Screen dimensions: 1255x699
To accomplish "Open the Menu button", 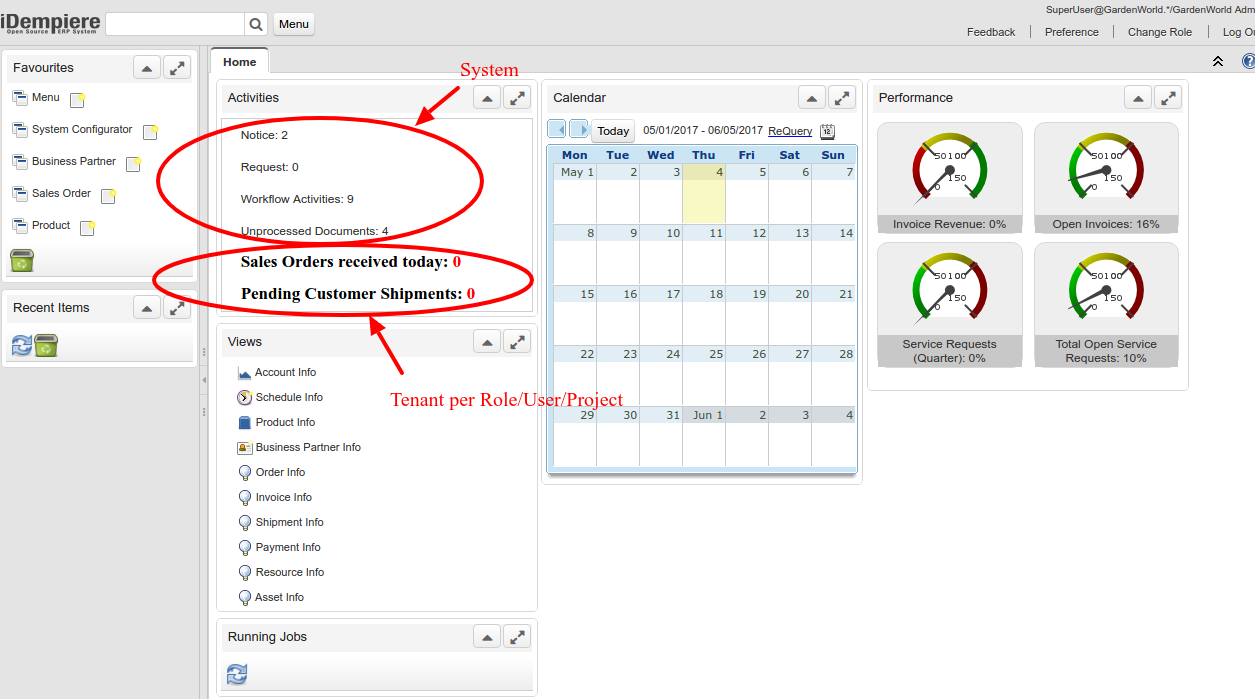I will pyautogui.click(x=293, y=24).
